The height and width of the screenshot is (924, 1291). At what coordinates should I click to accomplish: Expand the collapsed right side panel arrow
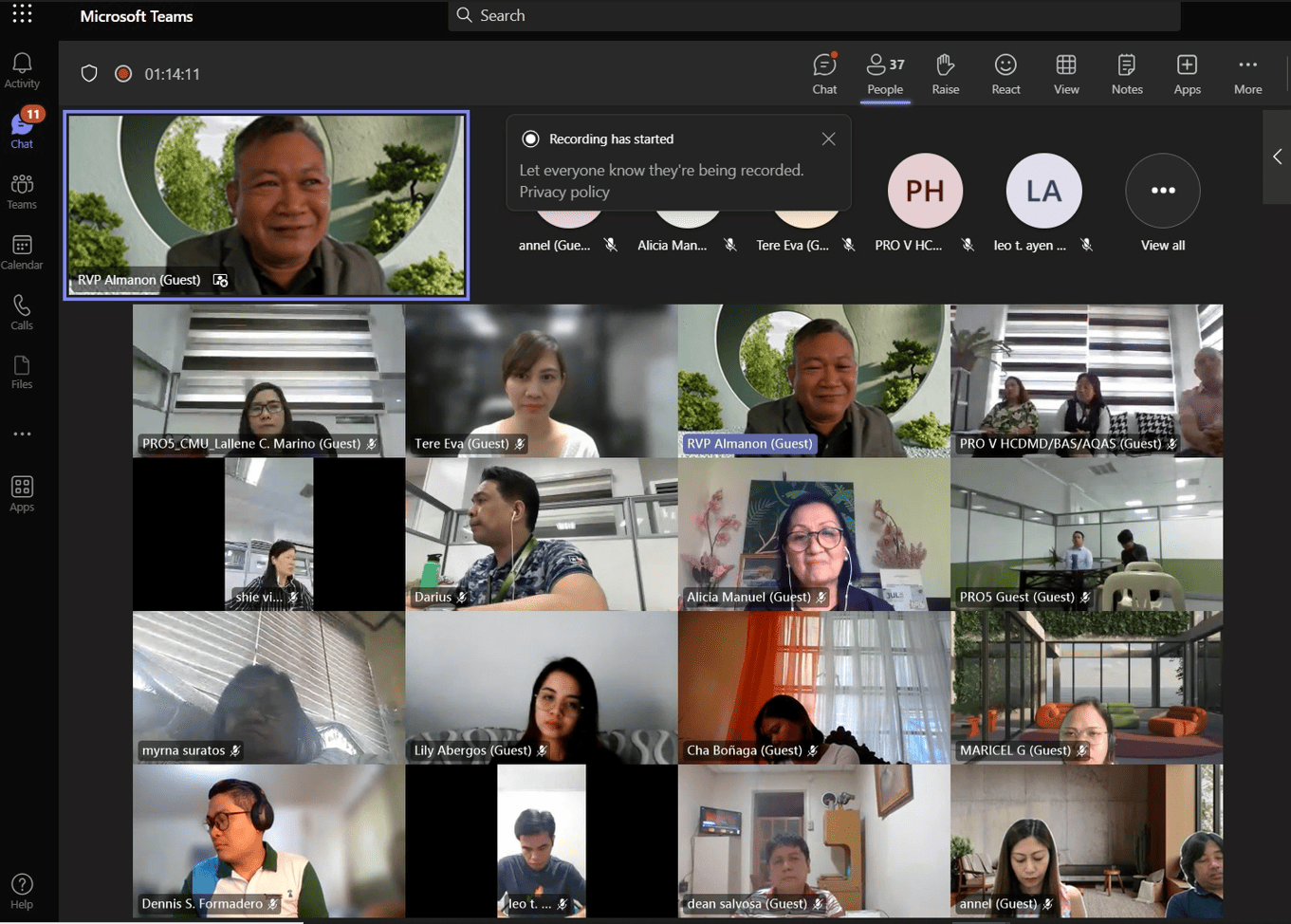coord(1277,157)
